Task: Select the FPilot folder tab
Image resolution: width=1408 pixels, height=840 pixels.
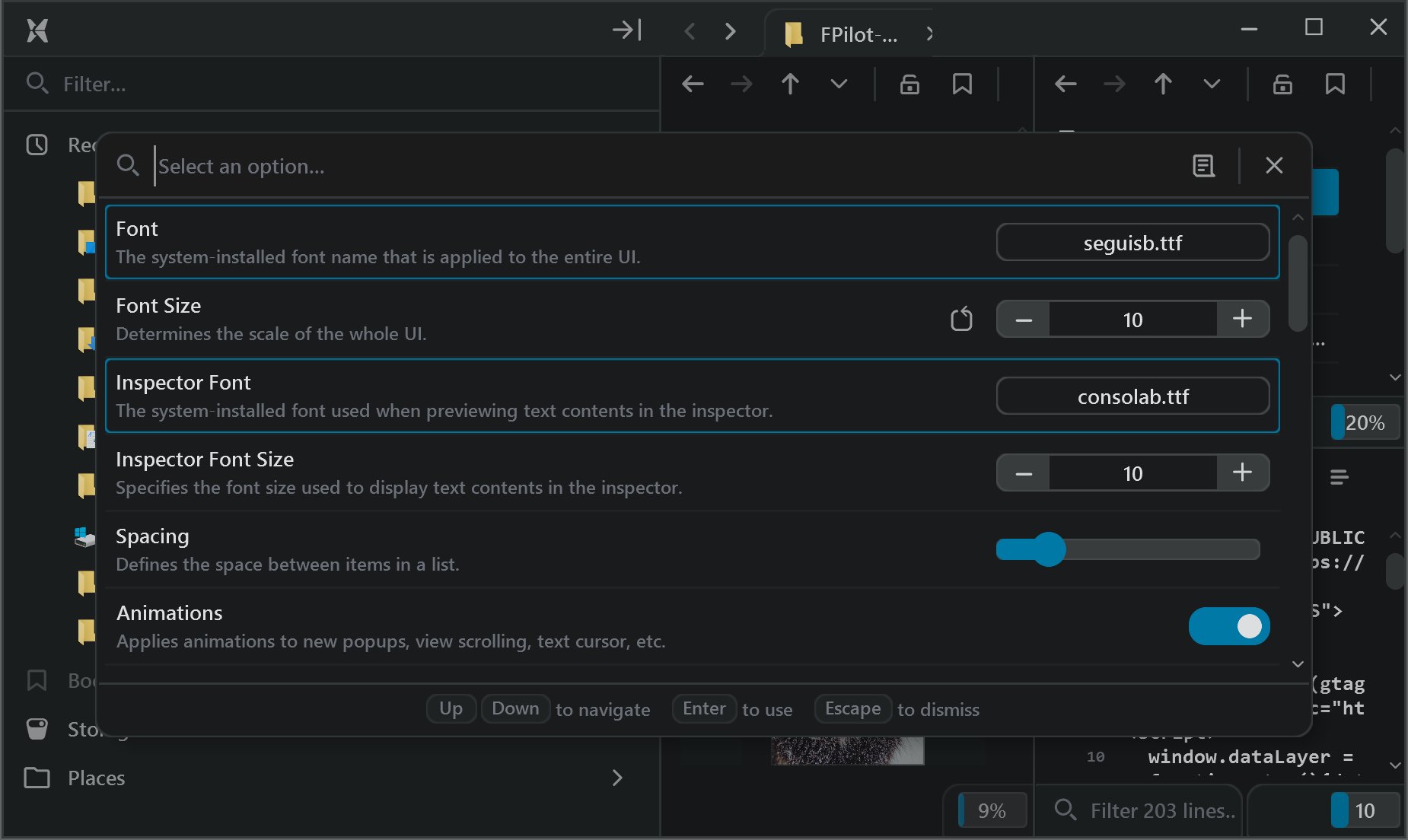Action: [845, 34]
